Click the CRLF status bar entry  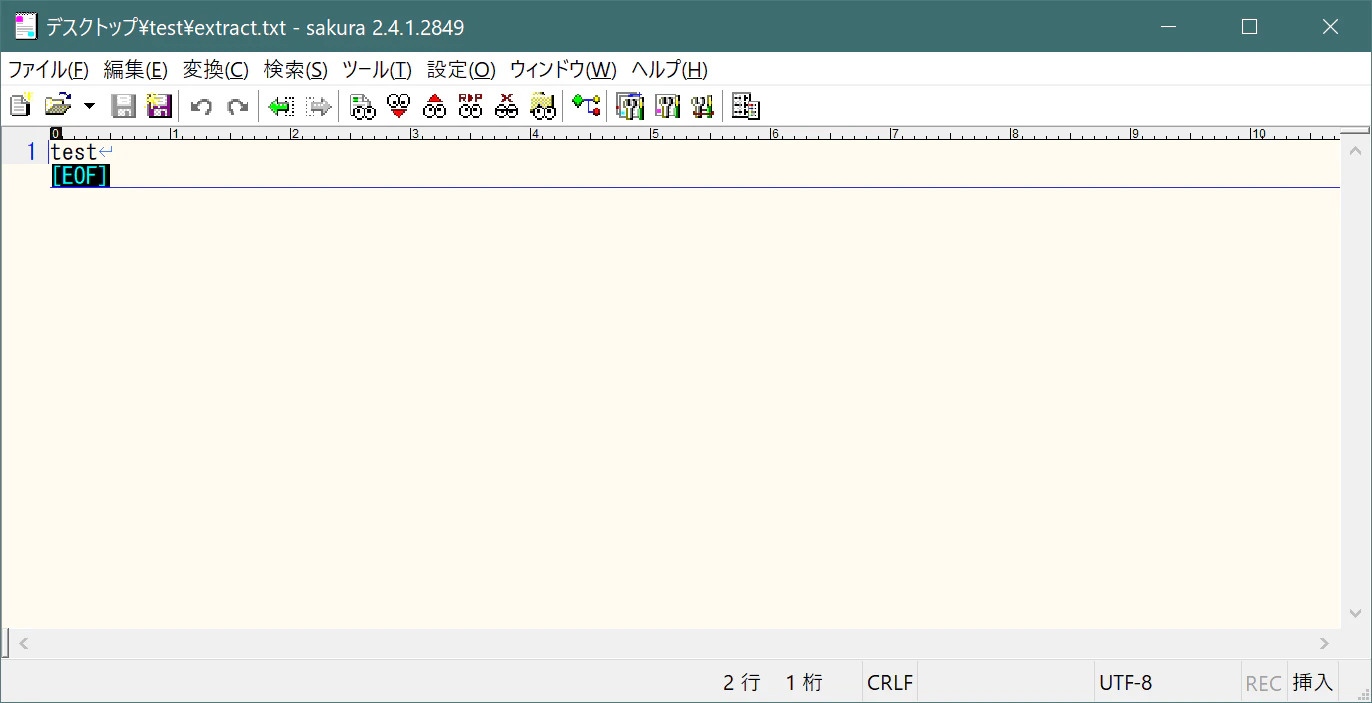pos(889,683)
